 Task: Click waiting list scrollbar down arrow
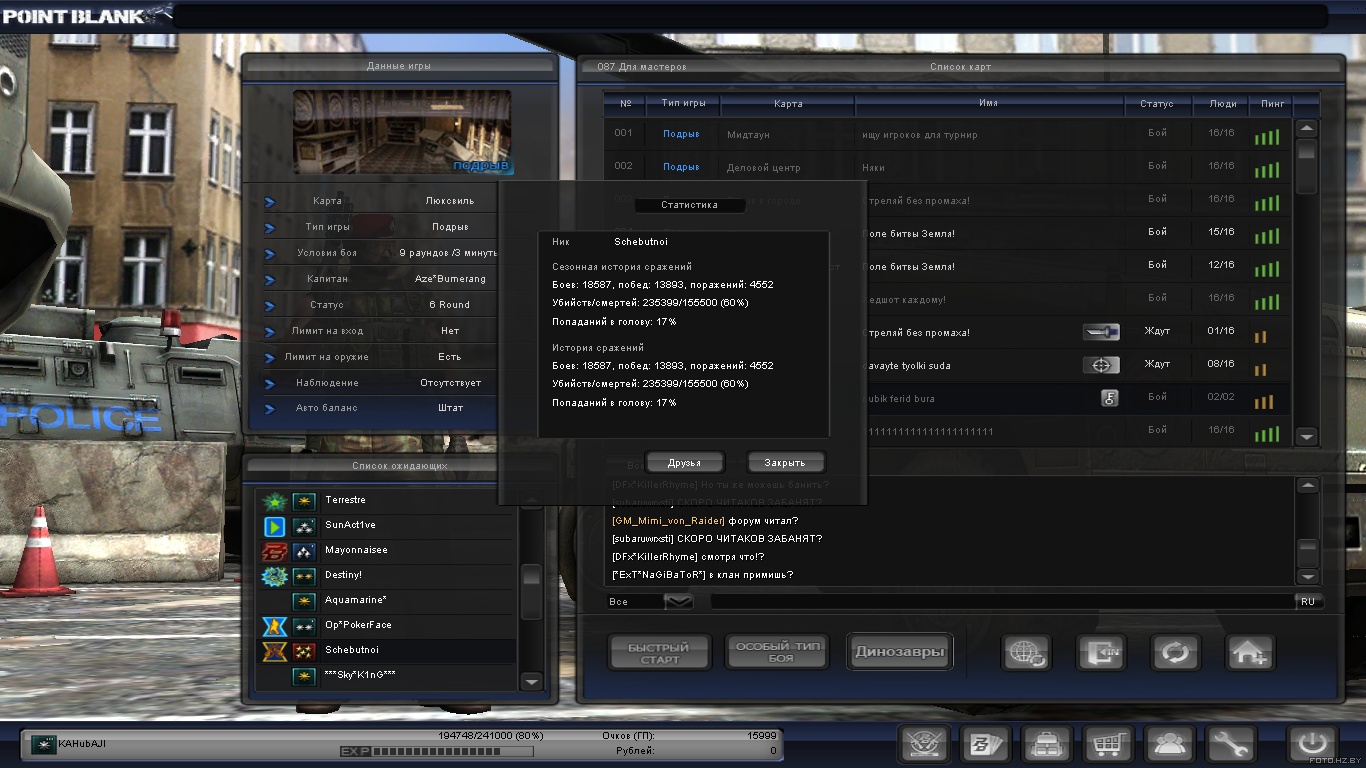[532, 681]
